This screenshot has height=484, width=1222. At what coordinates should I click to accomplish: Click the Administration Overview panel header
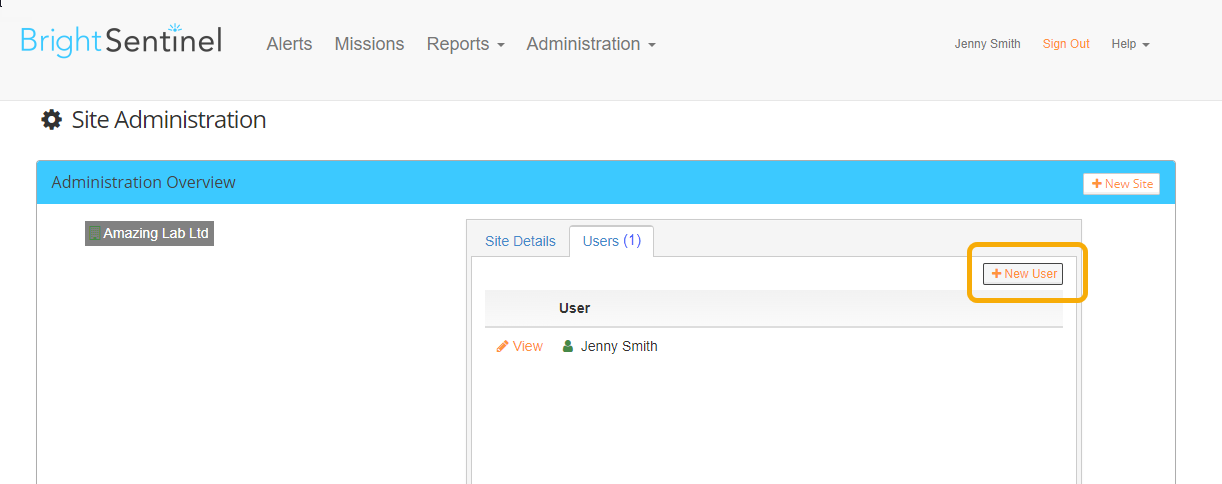[x=606, y=182]
